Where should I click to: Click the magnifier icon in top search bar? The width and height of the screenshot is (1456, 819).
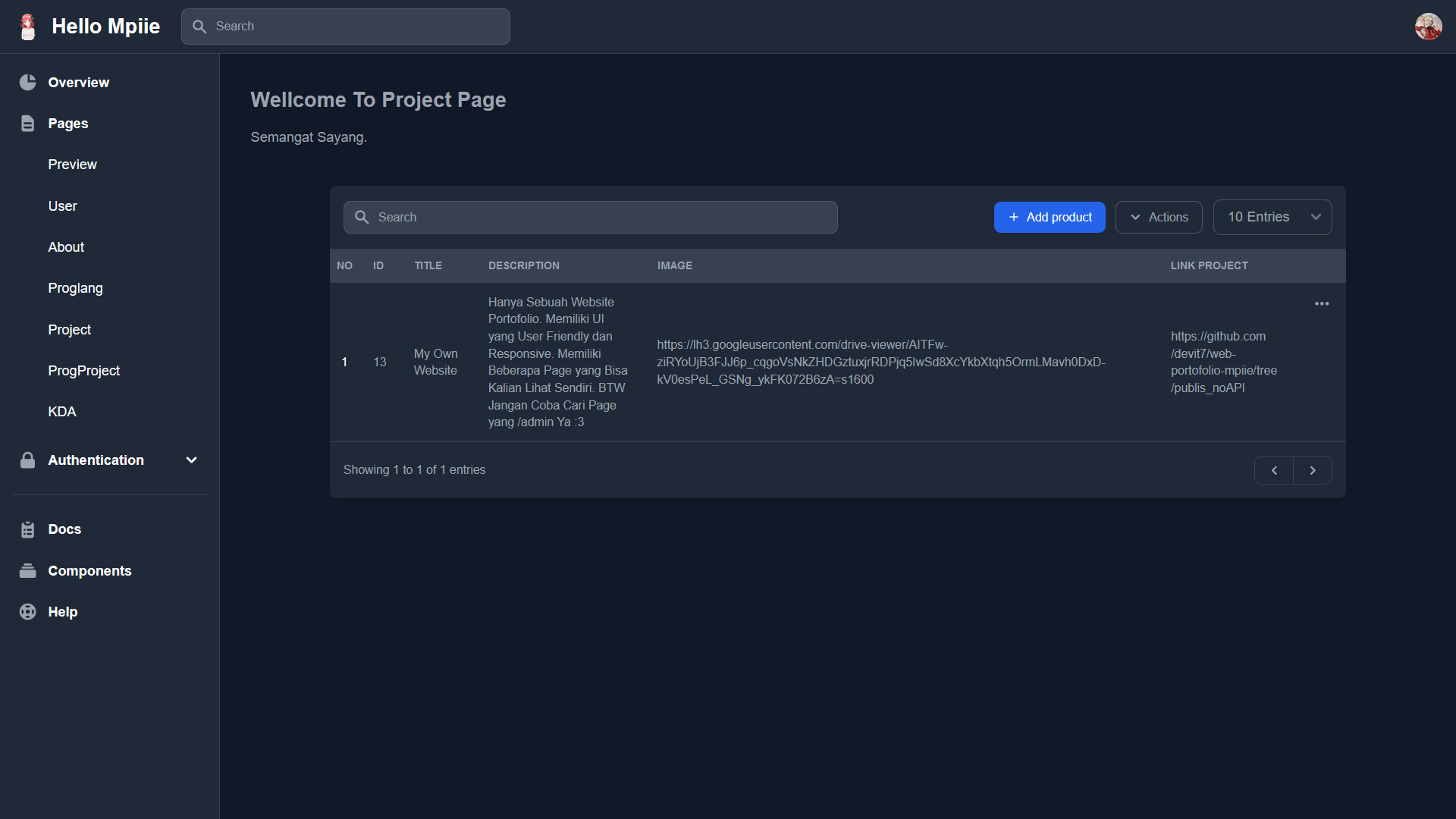(x=200, y=26)
